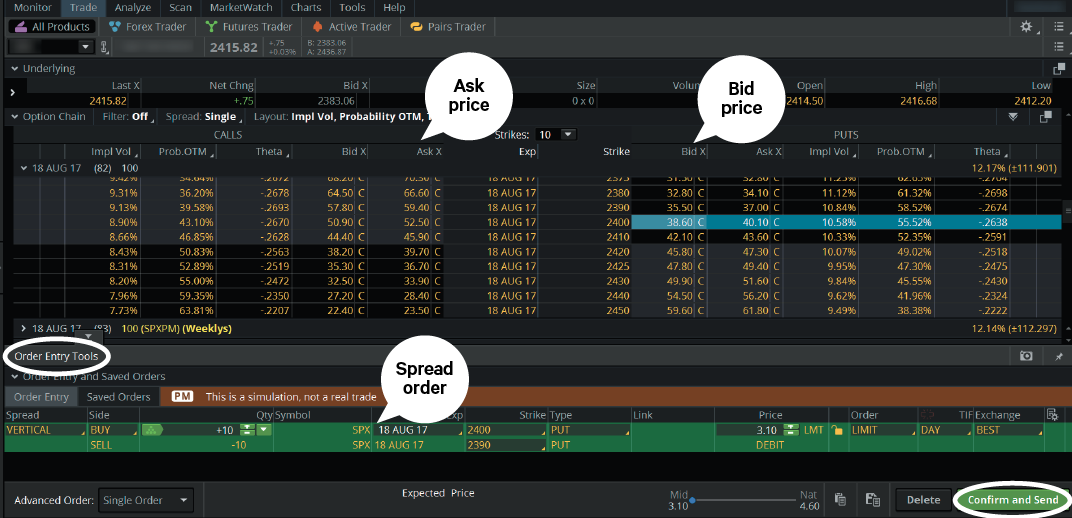This screenshot has width=1072, height=518.
Task: Click the Order Entry Tools header
Action: click(56, 356)
